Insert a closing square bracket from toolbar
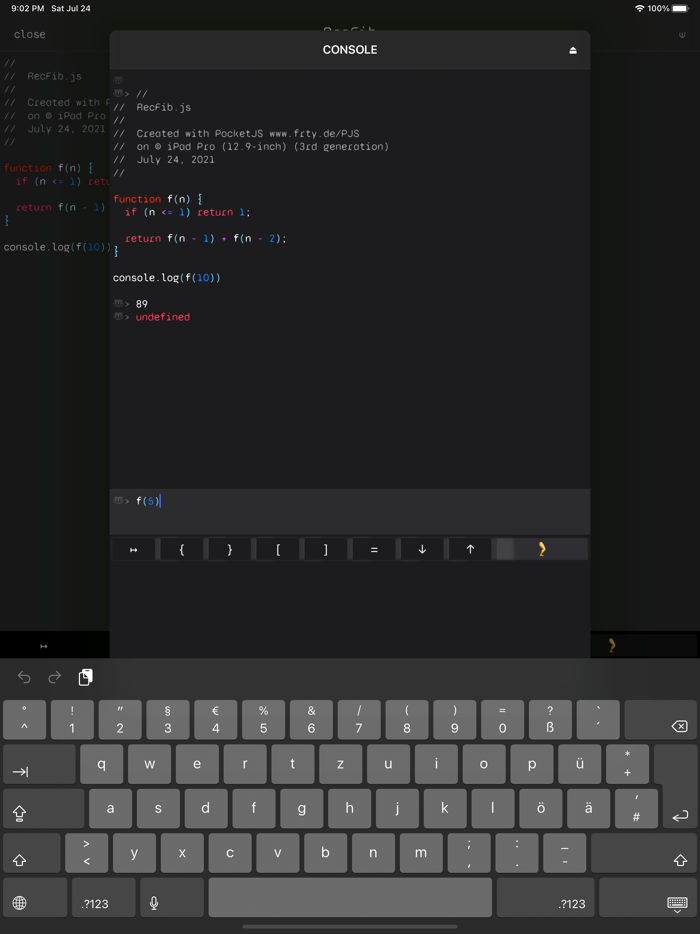The height and width of the screenshot is (934, 700). [326, 550]
